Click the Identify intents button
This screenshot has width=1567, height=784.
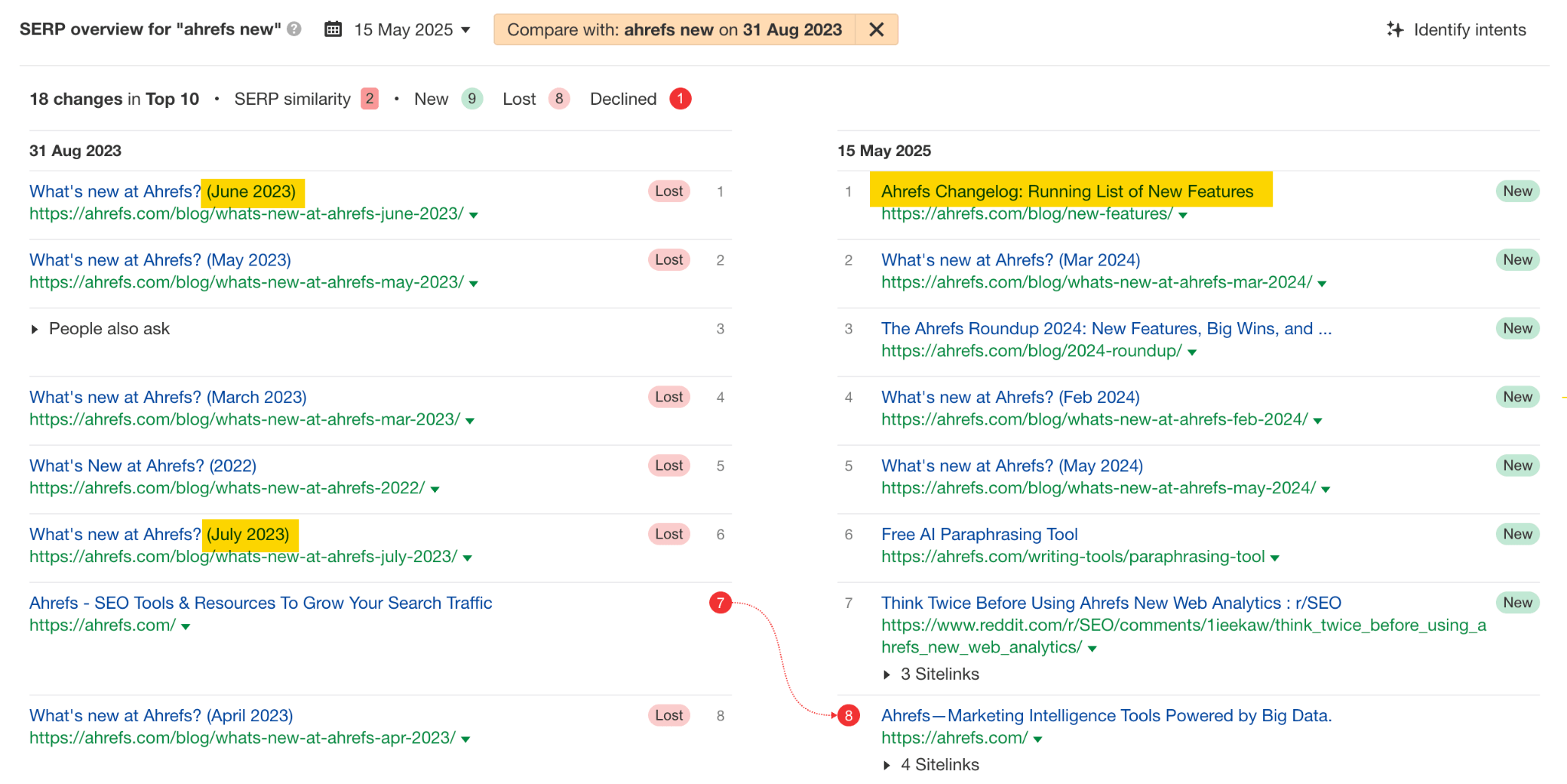(x=1469, y=29)
